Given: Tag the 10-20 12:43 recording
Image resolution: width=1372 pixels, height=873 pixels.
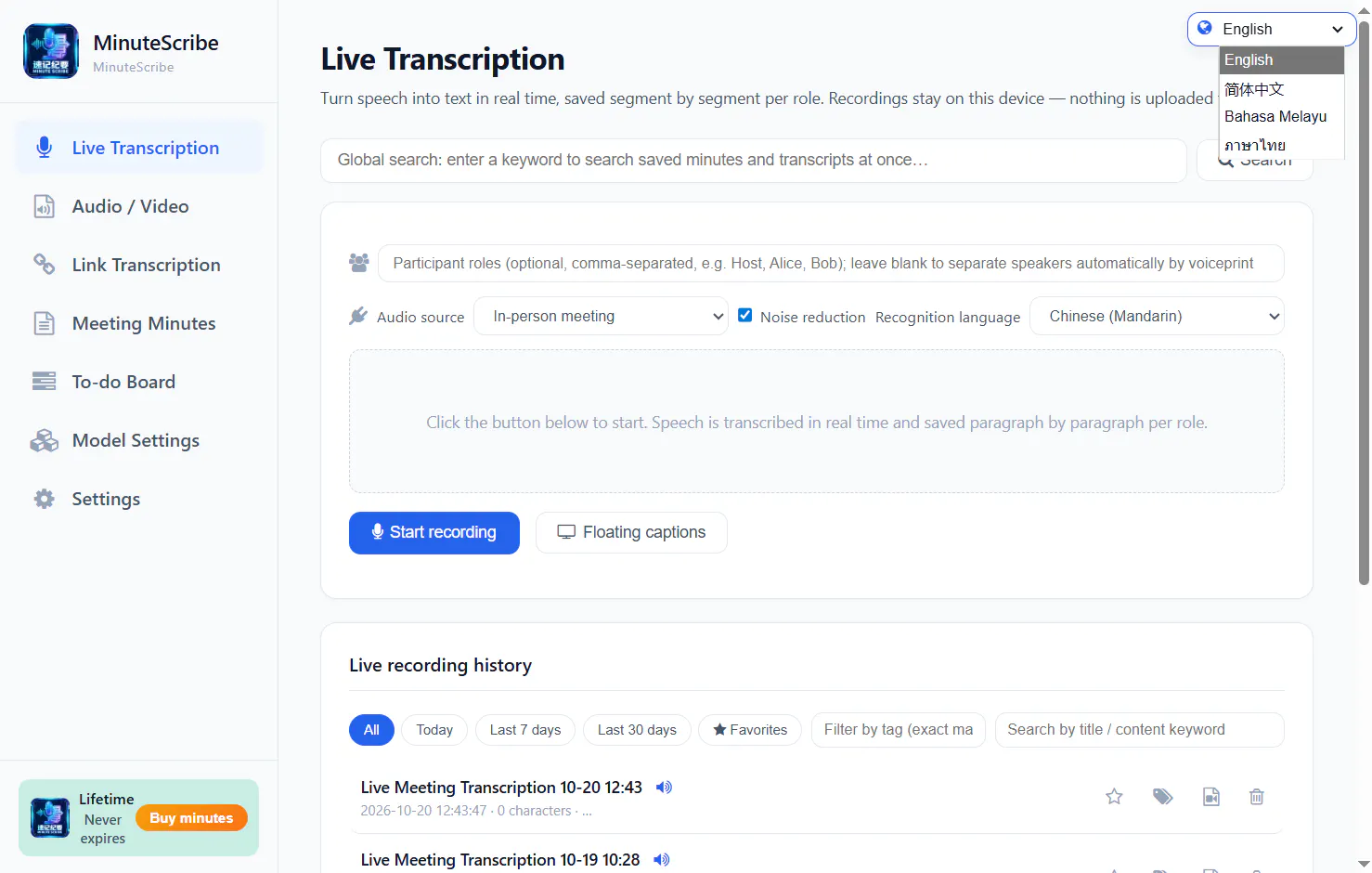Looking at the screenshot, I should click(x=1163, y=797).
